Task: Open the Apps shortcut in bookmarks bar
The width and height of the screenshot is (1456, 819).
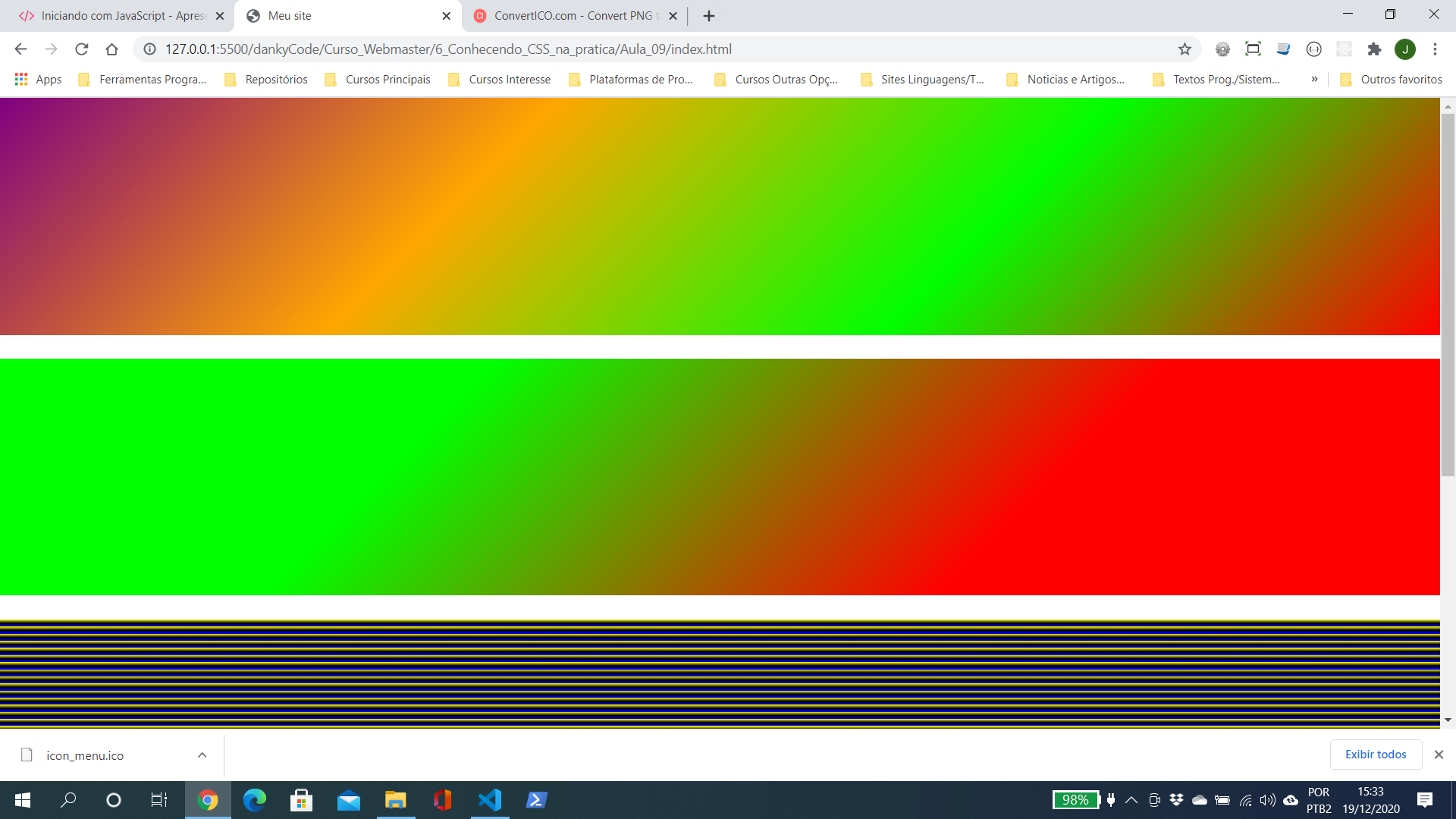Action: pyautogui.click(x=38, y=79)
